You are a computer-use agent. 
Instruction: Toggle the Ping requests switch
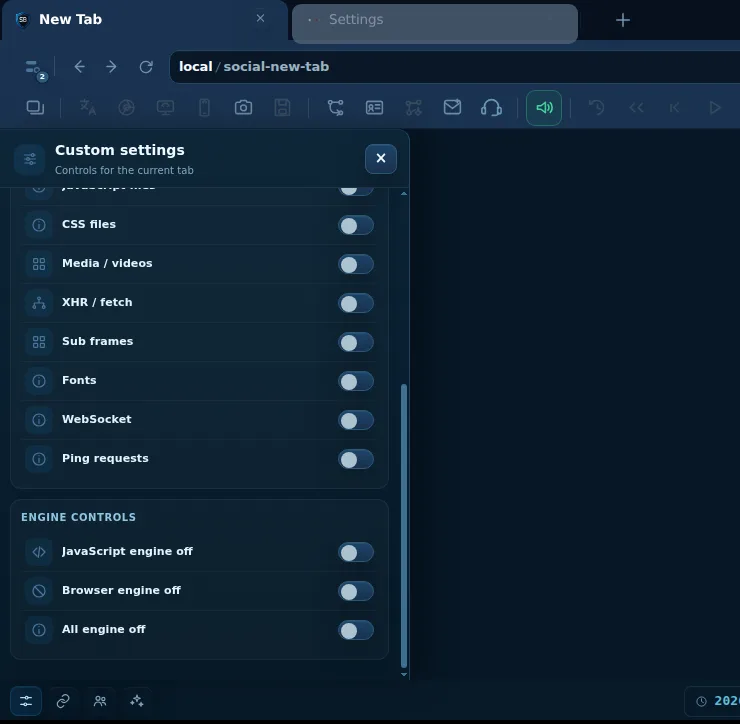356,459
